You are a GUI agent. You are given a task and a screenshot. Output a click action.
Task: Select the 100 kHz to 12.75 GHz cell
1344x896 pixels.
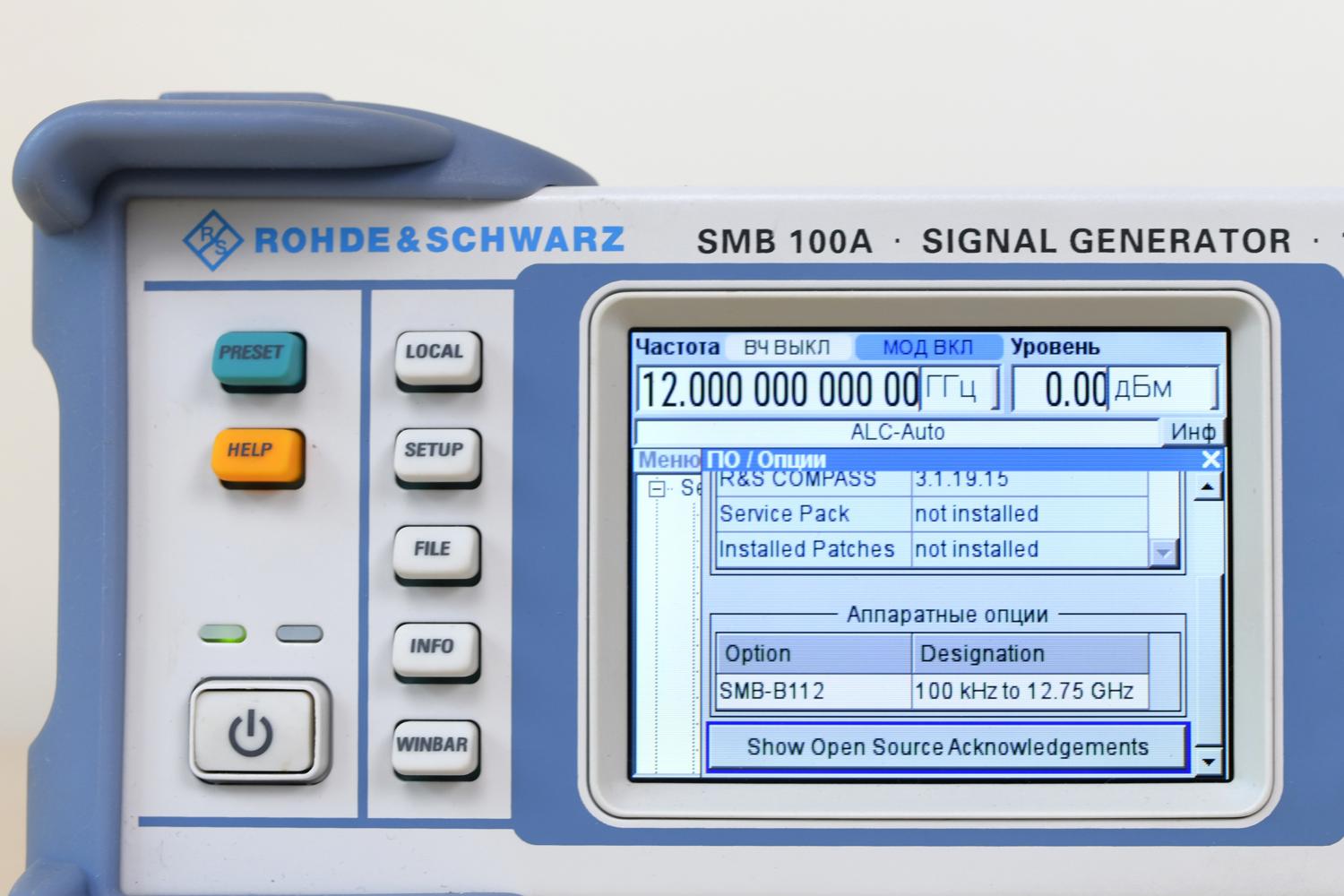tap(1030, 692)
